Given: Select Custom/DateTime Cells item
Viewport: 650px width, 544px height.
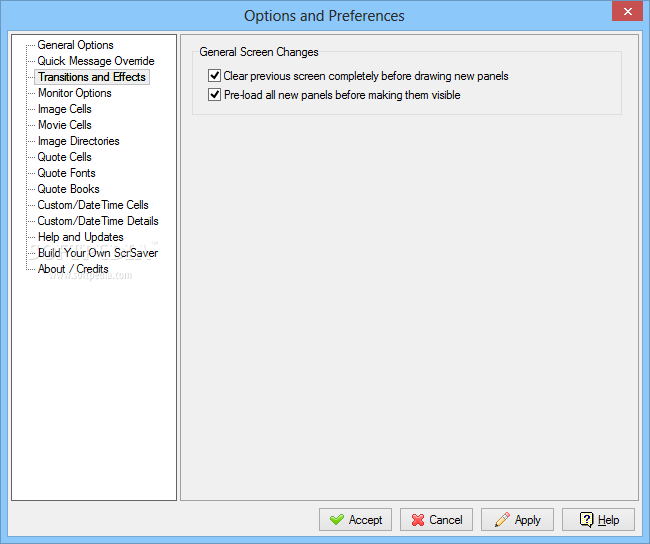Looking at the screenshot, I should click(x=93, y=205).
